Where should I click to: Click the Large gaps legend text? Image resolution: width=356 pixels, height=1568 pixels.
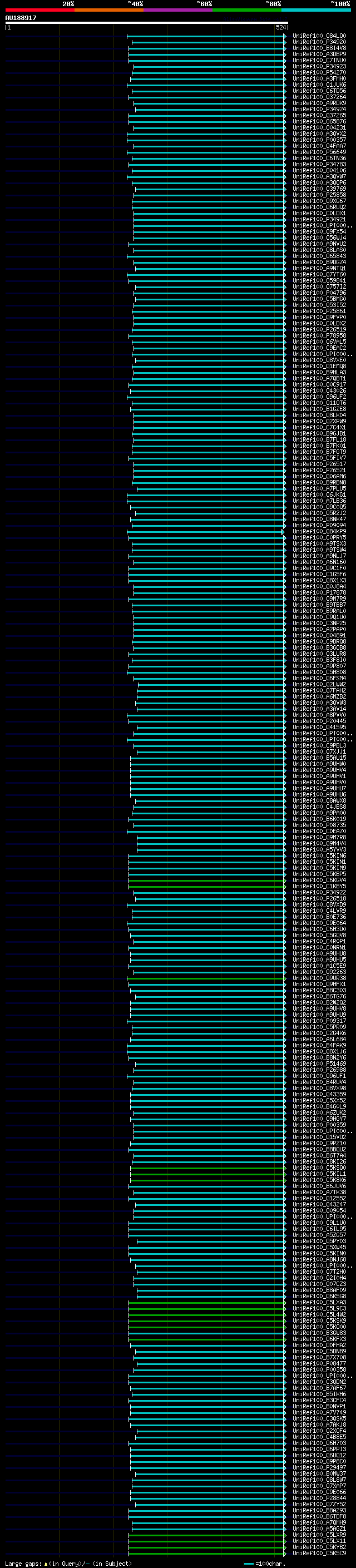[x=68, y=1563]
